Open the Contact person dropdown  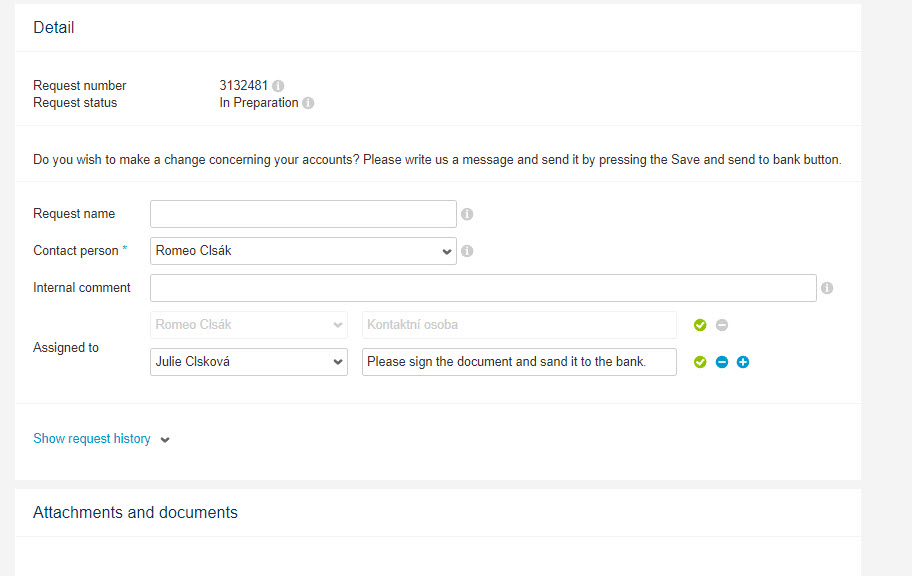303,251
